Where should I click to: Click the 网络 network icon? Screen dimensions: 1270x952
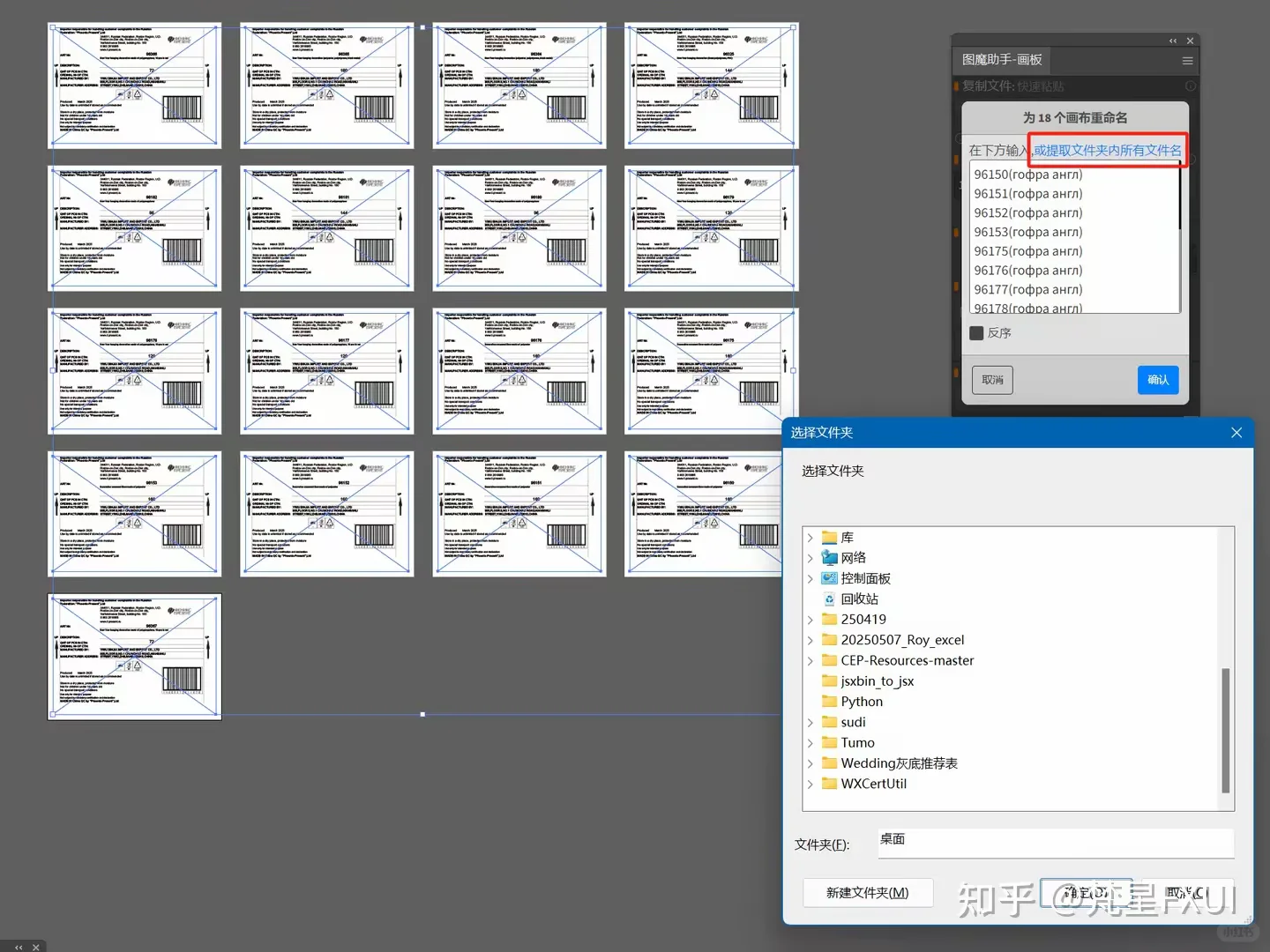(x=829, y=558)
